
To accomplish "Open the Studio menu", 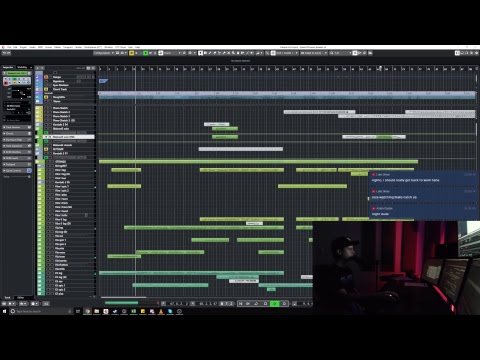I will point(78,47).
